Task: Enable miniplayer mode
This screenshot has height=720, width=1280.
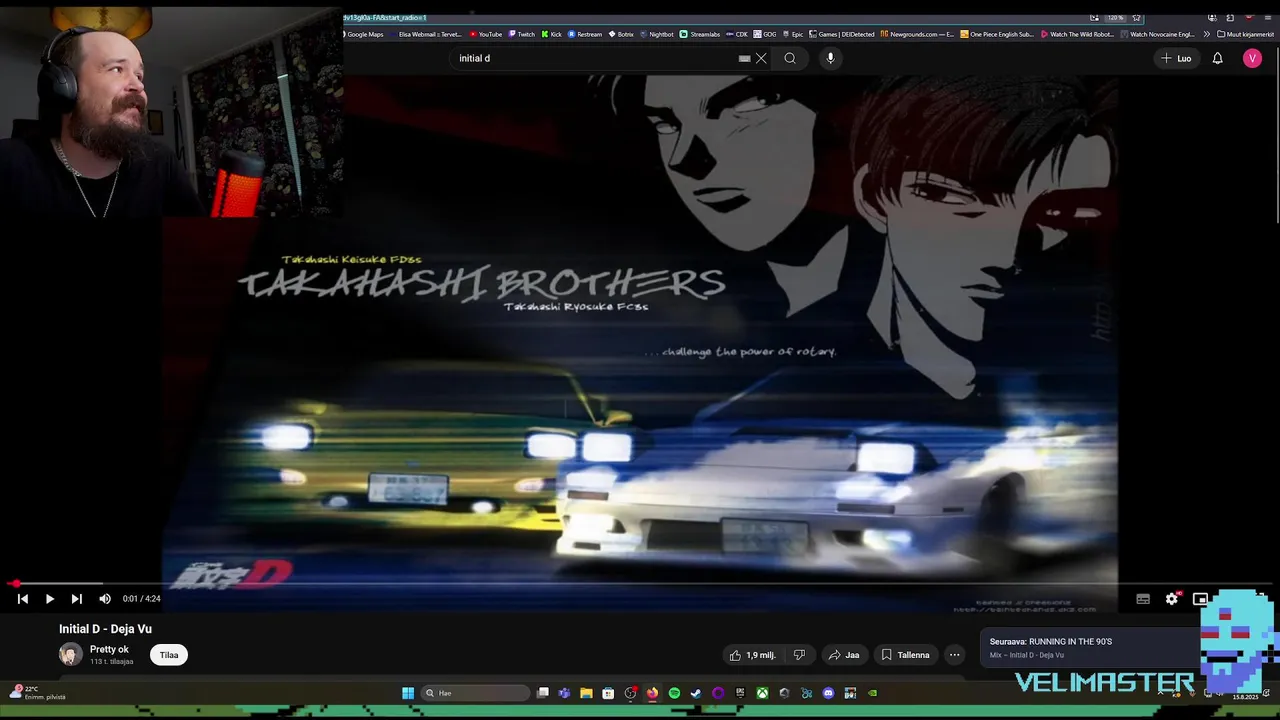Action: tap(1200, 599)
